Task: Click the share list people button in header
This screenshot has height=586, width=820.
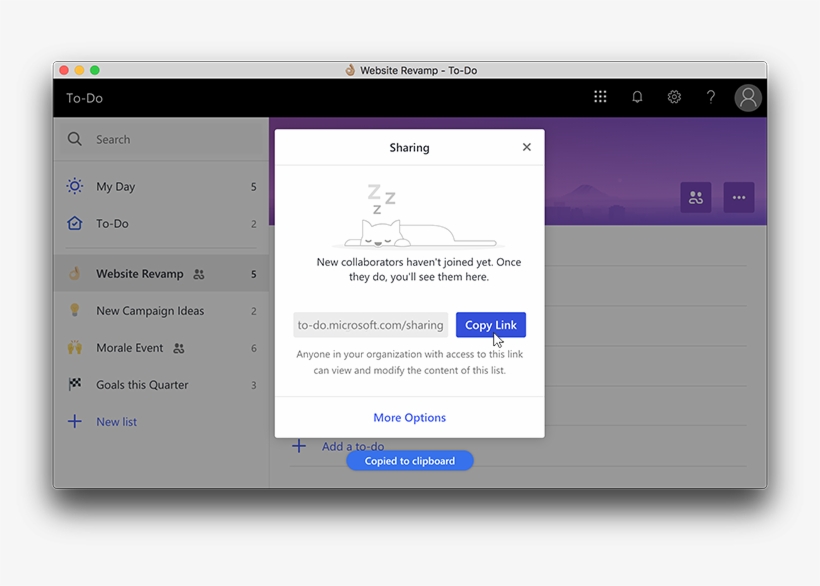Action: point(696,197)
